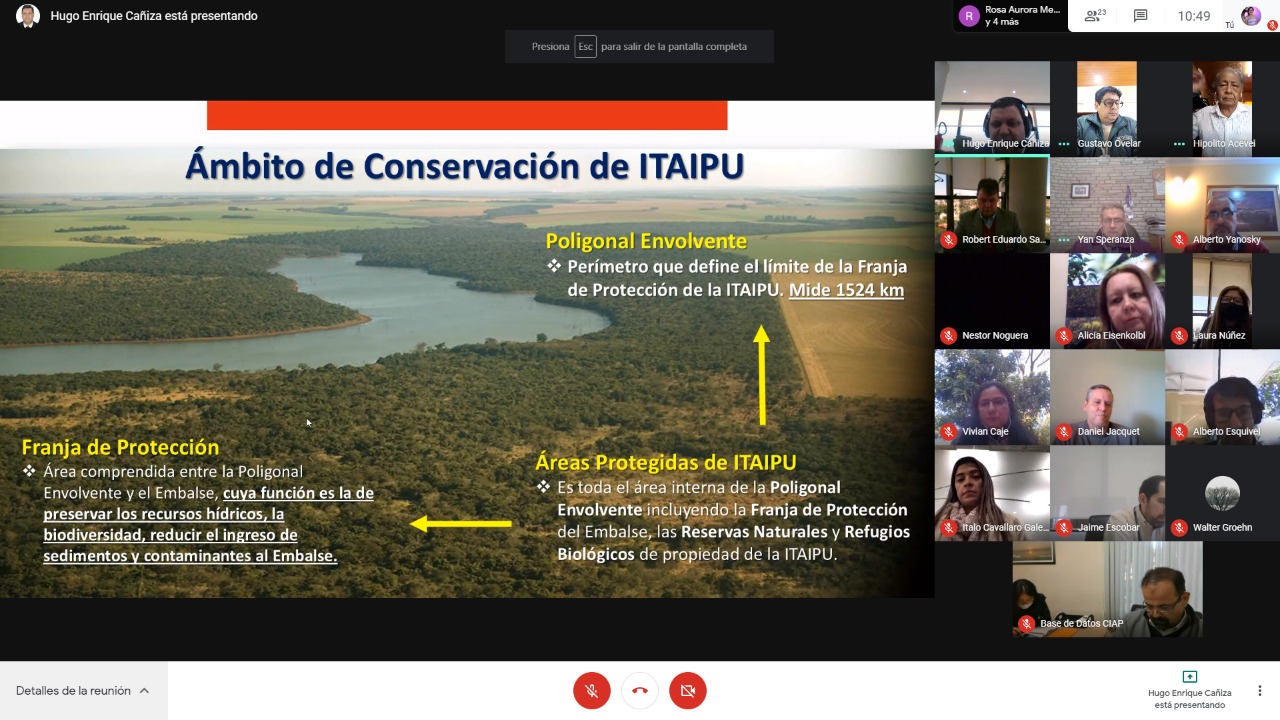
Task: Click the Poligonal Envolvente heading on slide
Action: [646, 241]
